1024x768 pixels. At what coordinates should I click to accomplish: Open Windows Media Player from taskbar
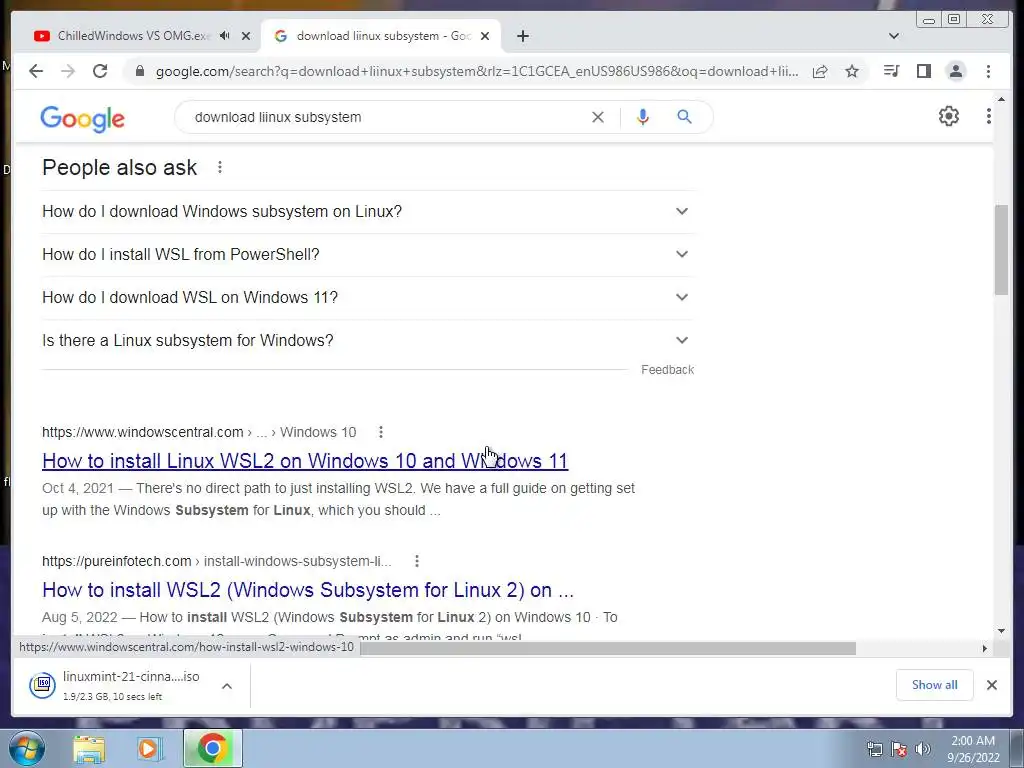click(150, 749)
